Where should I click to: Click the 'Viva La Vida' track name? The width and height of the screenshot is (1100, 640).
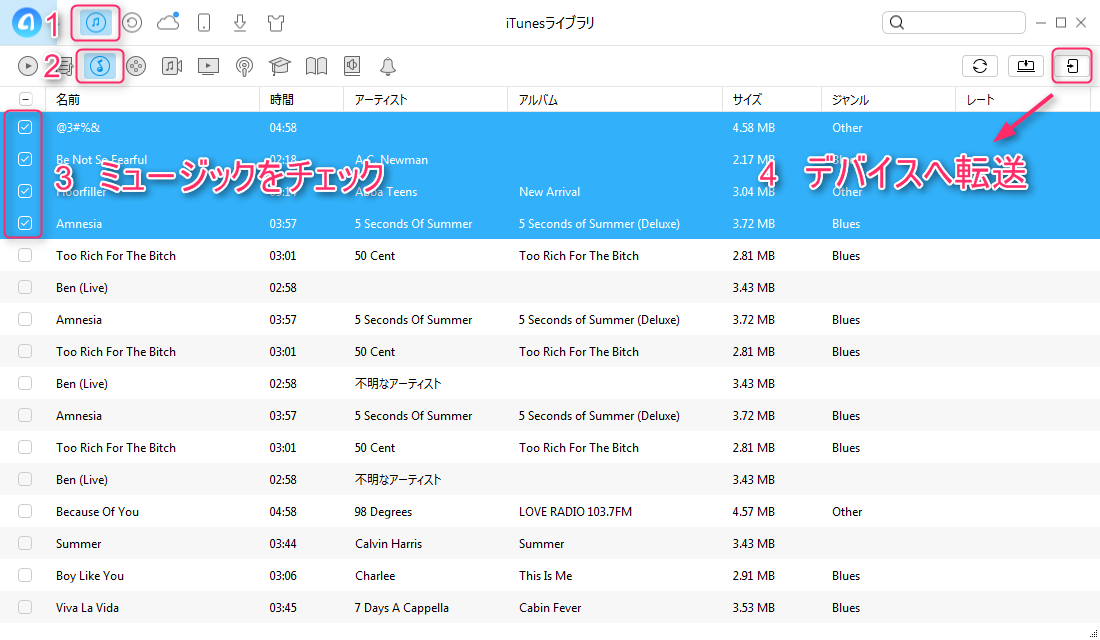pos(88,608)
